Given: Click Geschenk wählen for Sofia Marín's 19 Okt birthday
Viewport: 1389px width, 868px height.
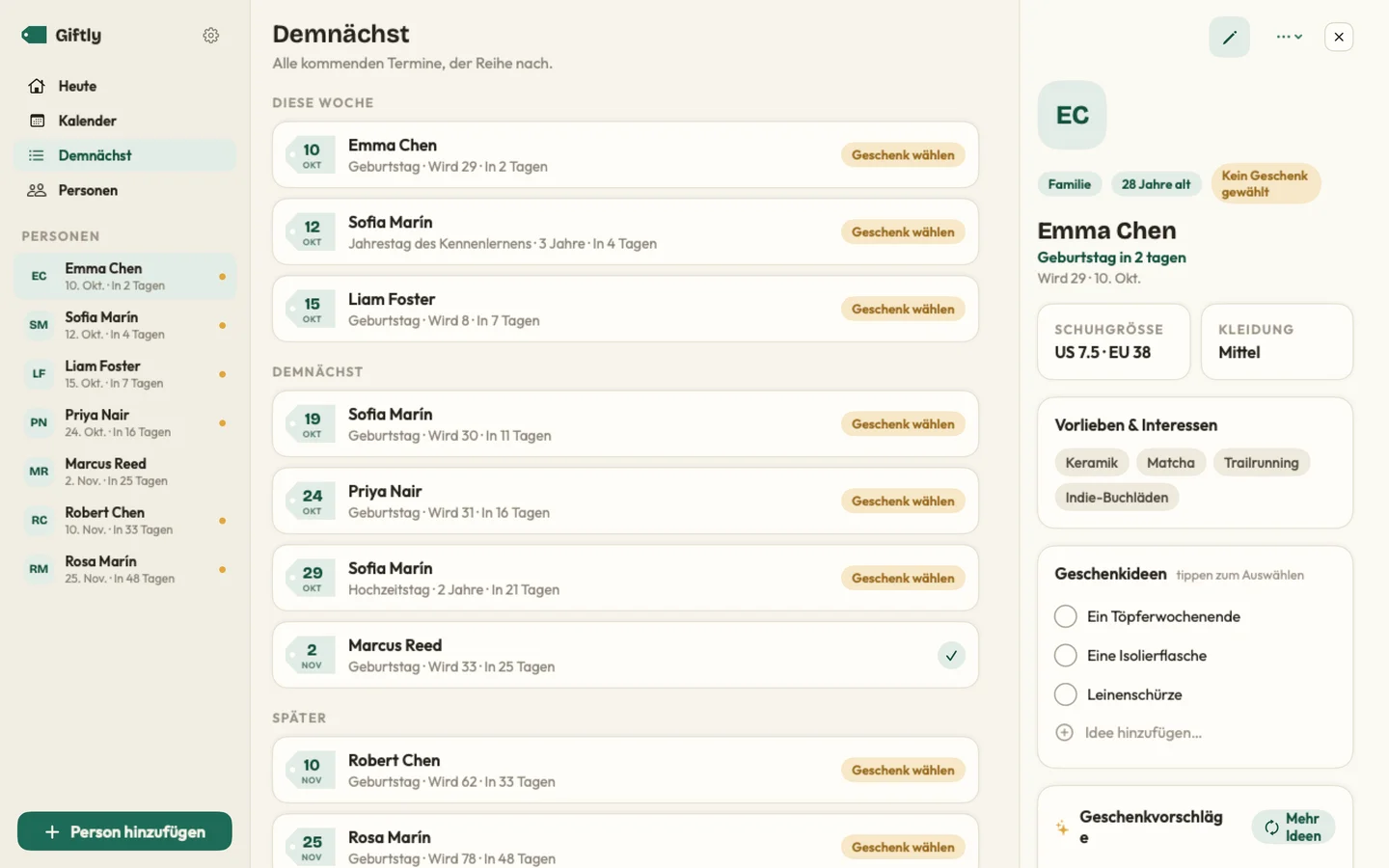Looking at the screenshot, I should (903, 423).
